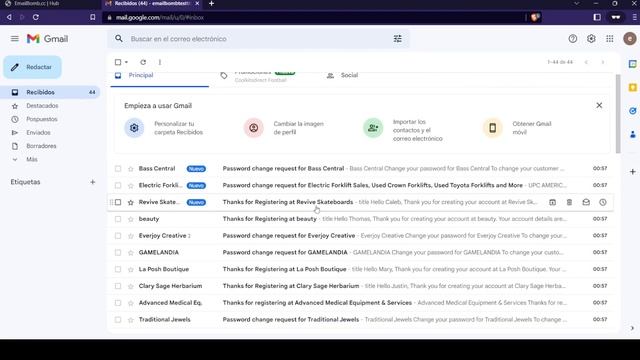Screen dimensions: 640x360
Task: Open Calendar in the side panel
Action: point(633,64)
